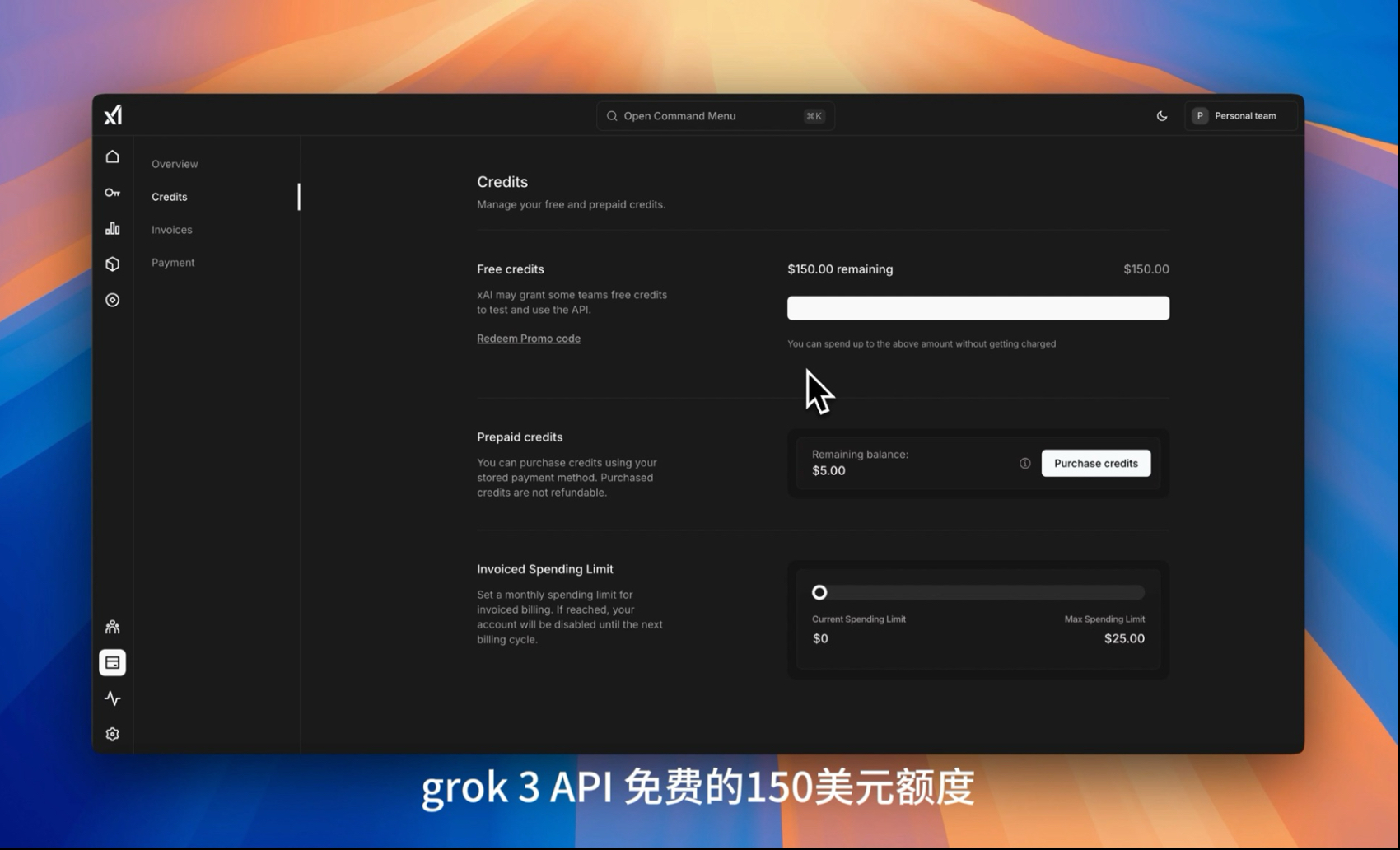Click the Open Command Menu search bar

(715, 115)
